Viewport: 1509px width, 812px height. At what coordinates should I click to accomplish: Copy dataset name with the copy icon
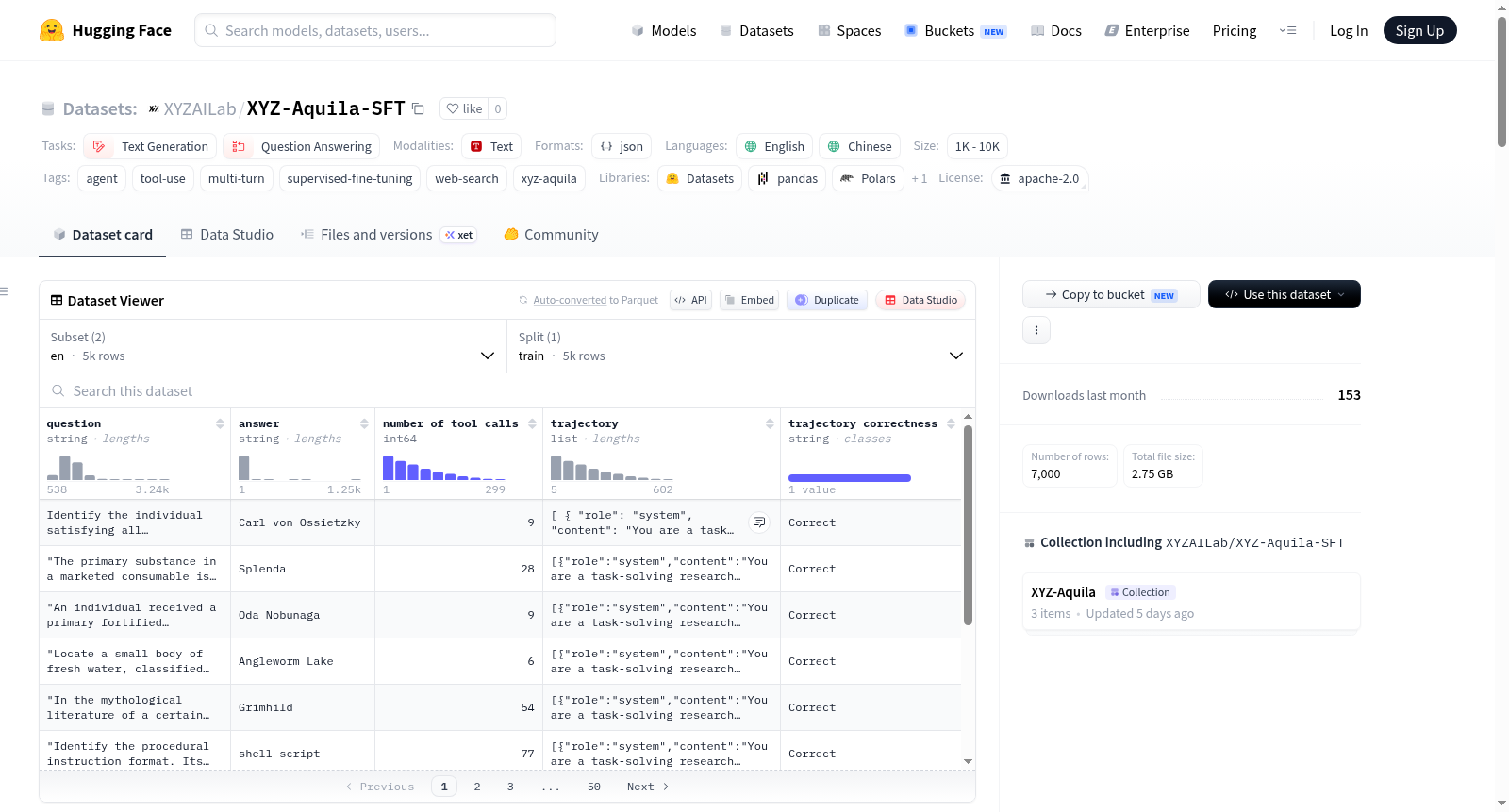coord(418,108)
